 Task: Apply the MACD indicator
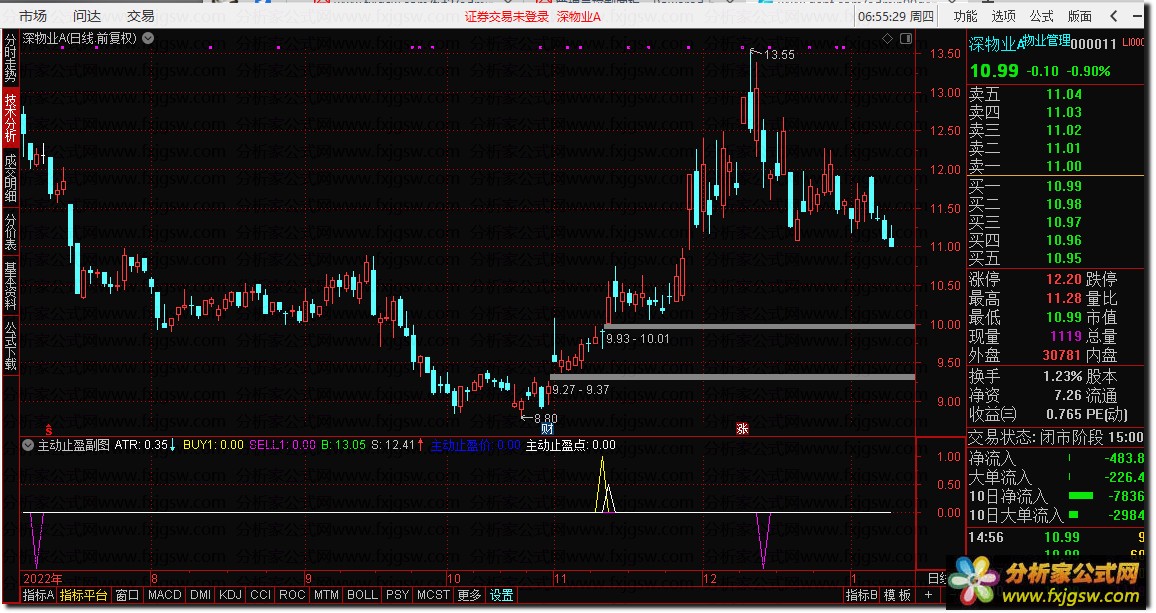(164, 595)
